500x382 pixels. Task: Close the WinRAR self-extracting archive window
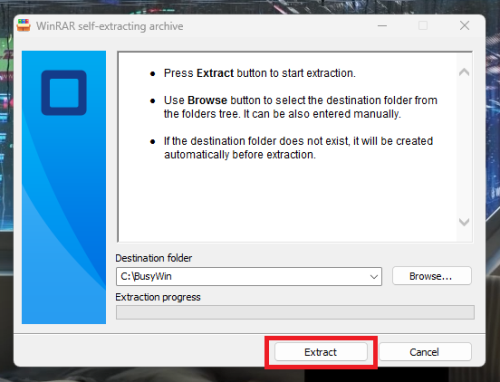click(x=464, y=26)
